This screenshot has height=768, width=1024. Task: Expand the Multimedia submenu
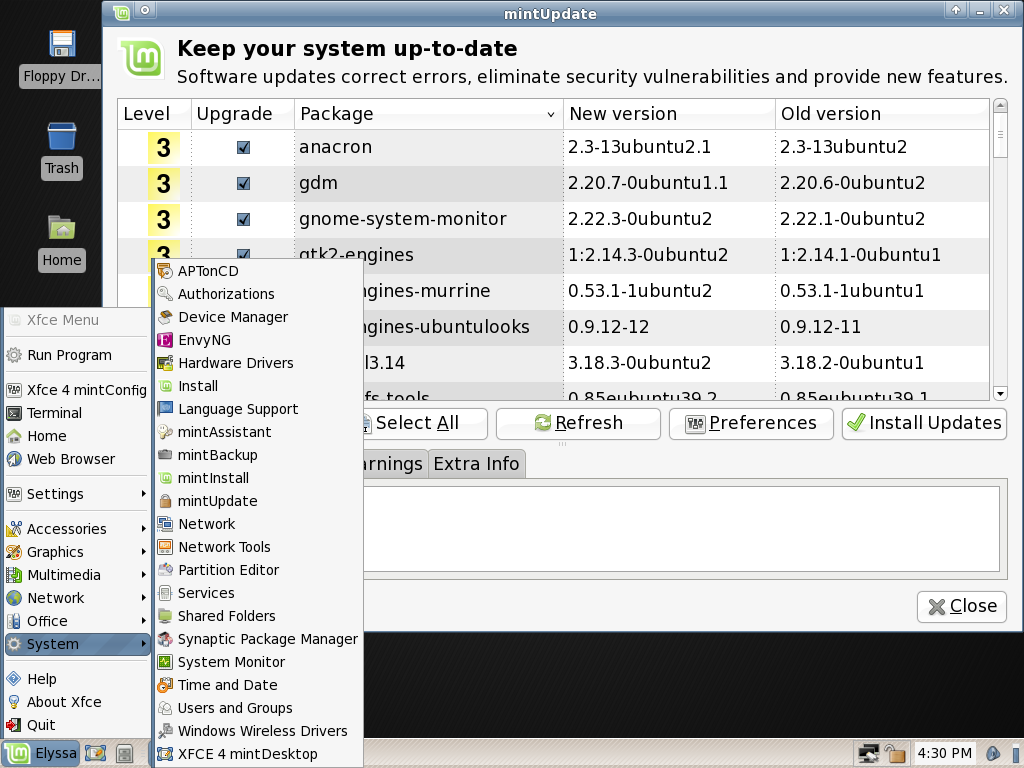coord(77,575)
